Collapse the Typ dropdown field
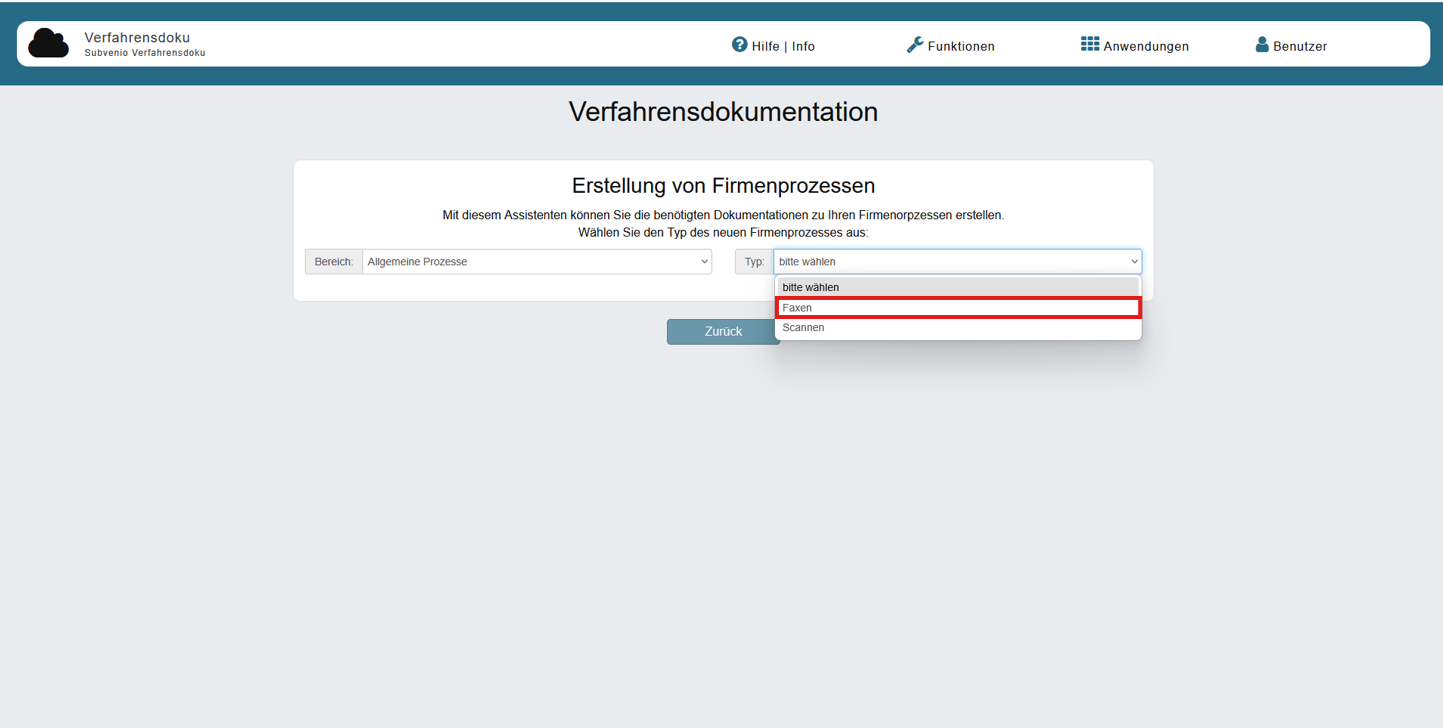Viewport: 1443px width, 728px height. [x=957, y=262]
